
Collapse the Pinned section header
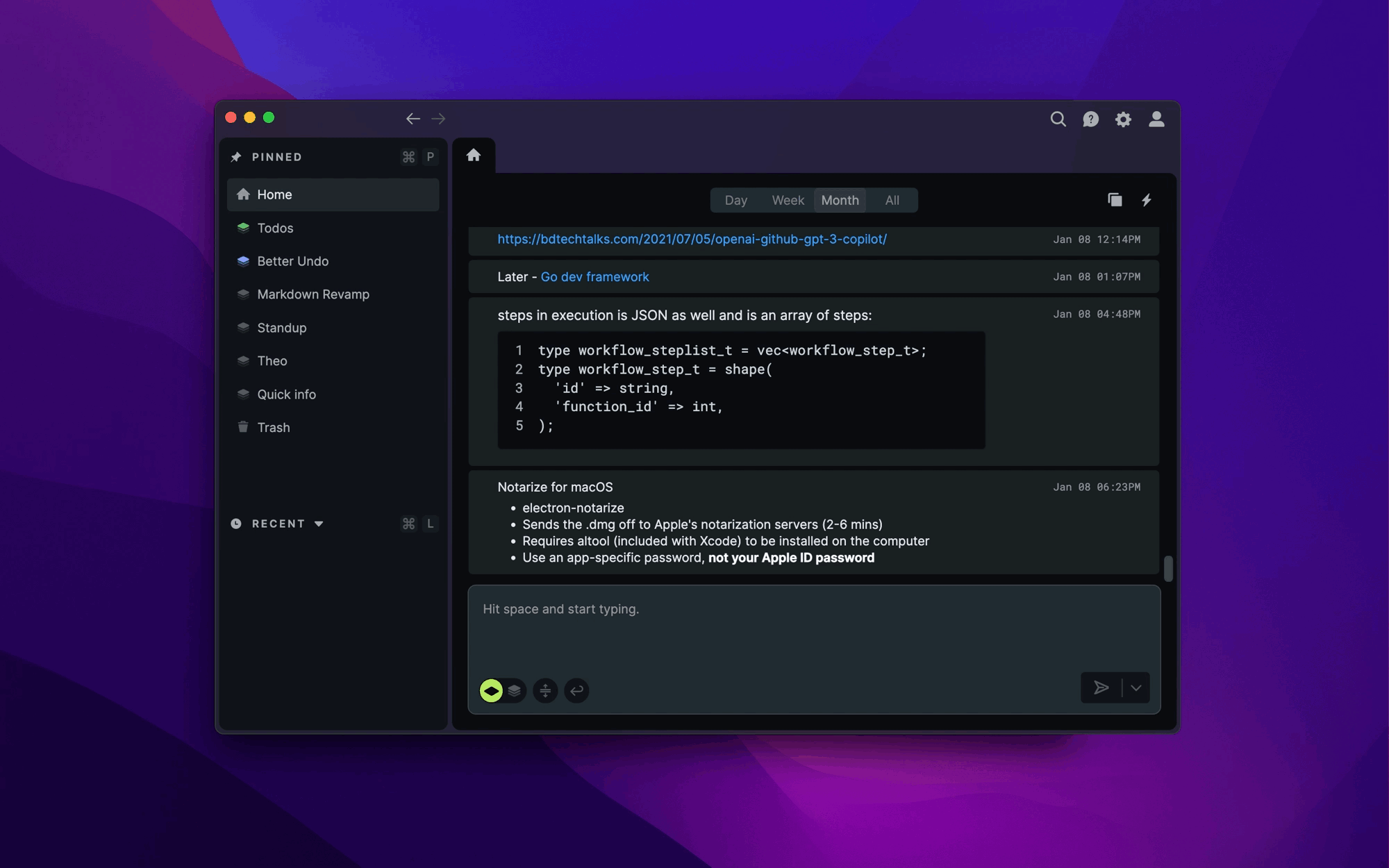pos(277,157)
